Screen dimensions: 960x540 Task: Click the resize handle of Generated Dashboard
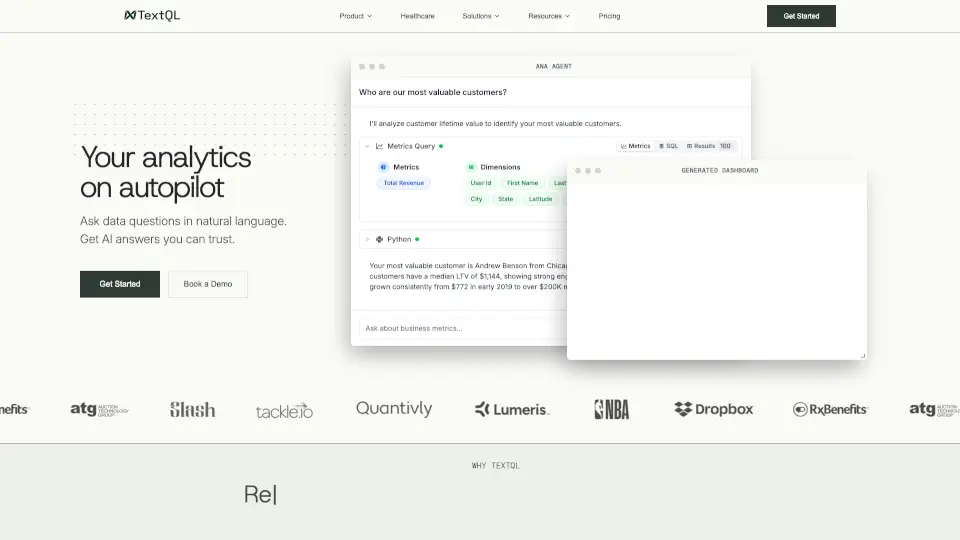[863, 355]
